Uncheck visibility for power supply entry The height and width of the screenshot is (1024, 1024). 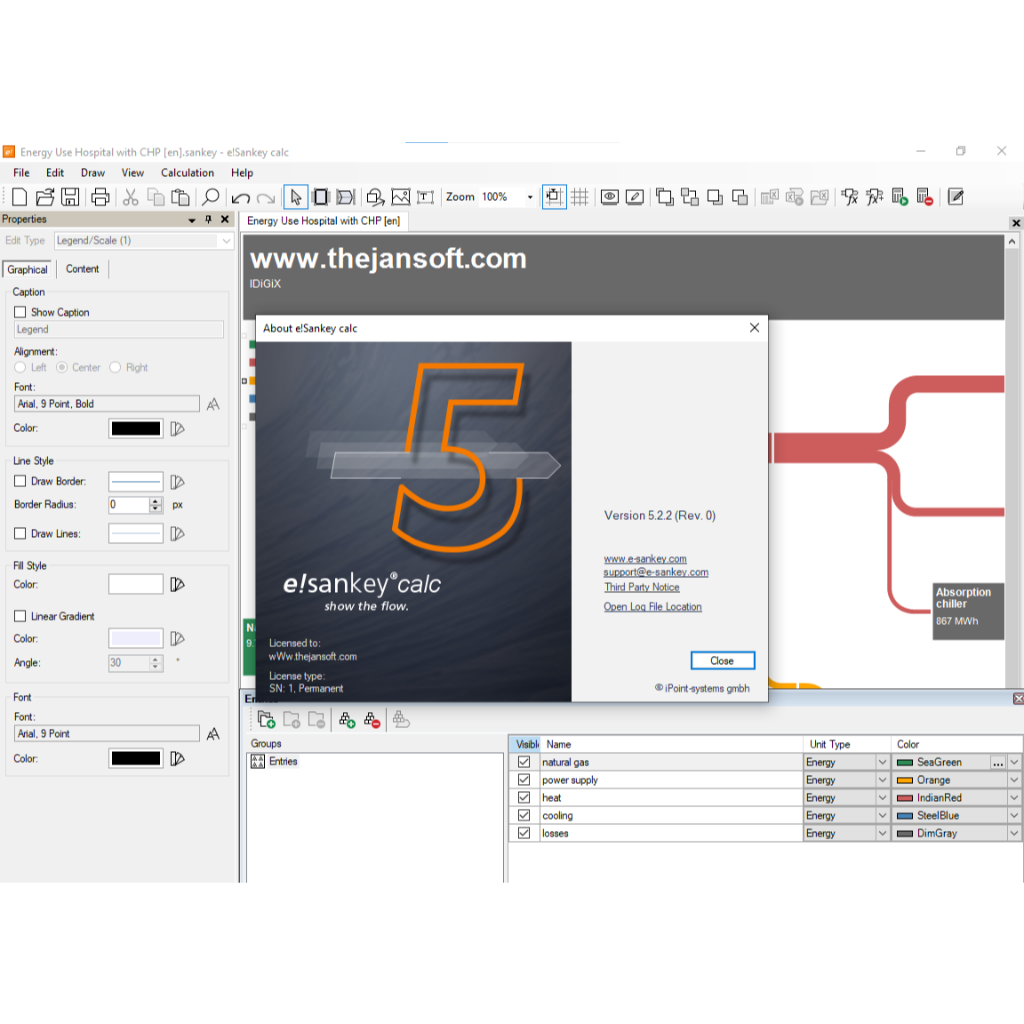524,779
